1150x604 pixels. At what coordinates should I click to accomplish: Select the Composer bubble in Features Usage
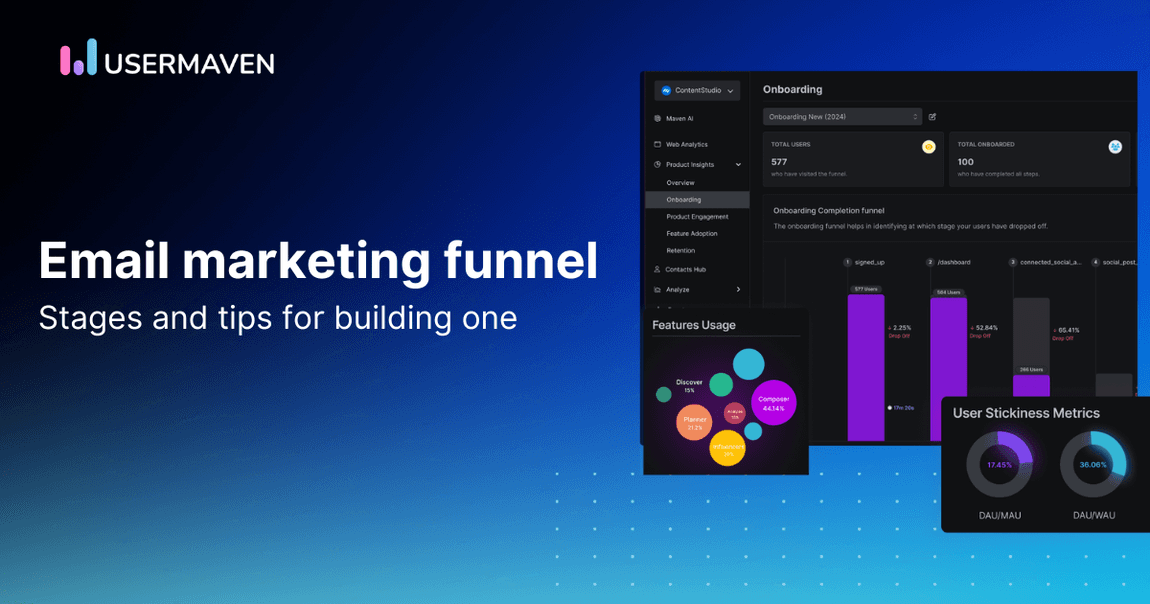[774, 403]
